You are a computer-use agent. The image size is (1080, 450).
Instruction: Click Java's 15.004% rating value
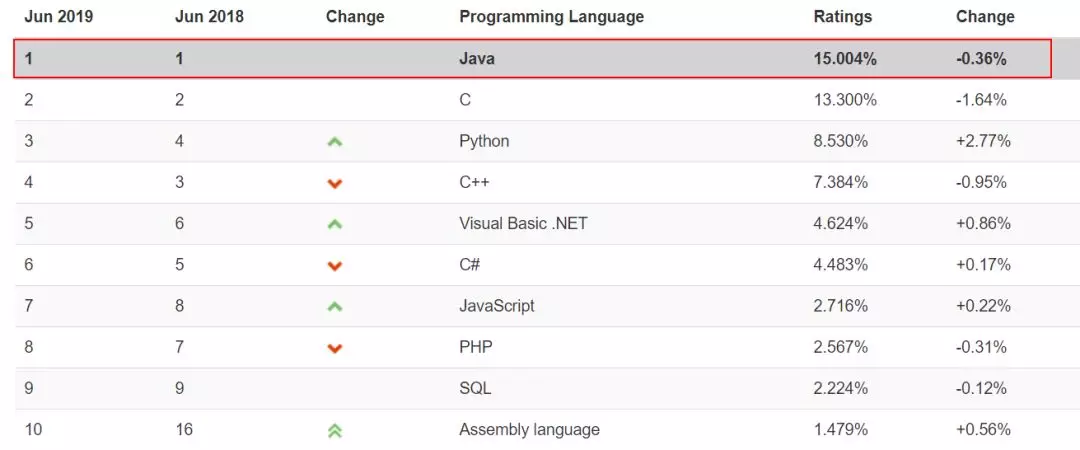845,59
